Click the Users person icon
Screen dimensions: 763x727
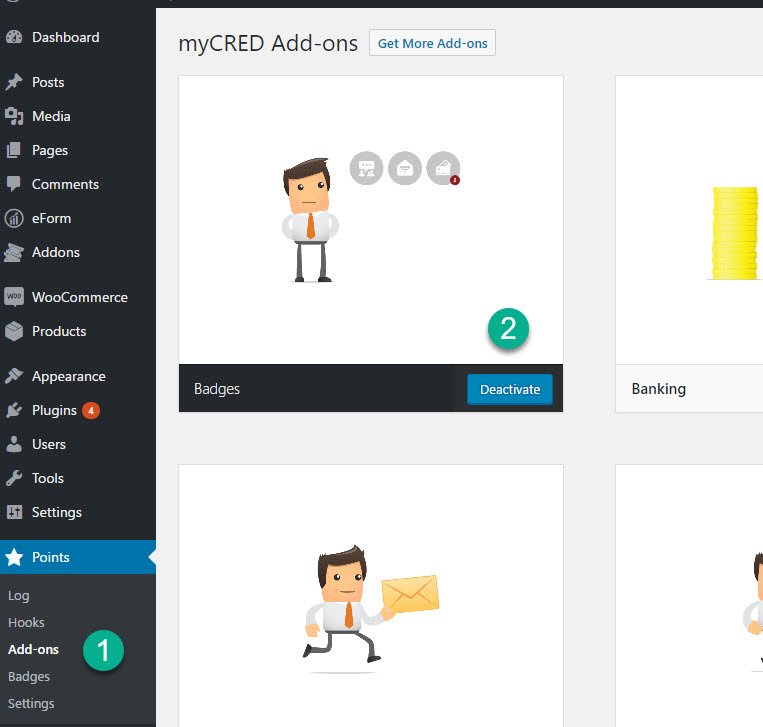tap(14, 444)
